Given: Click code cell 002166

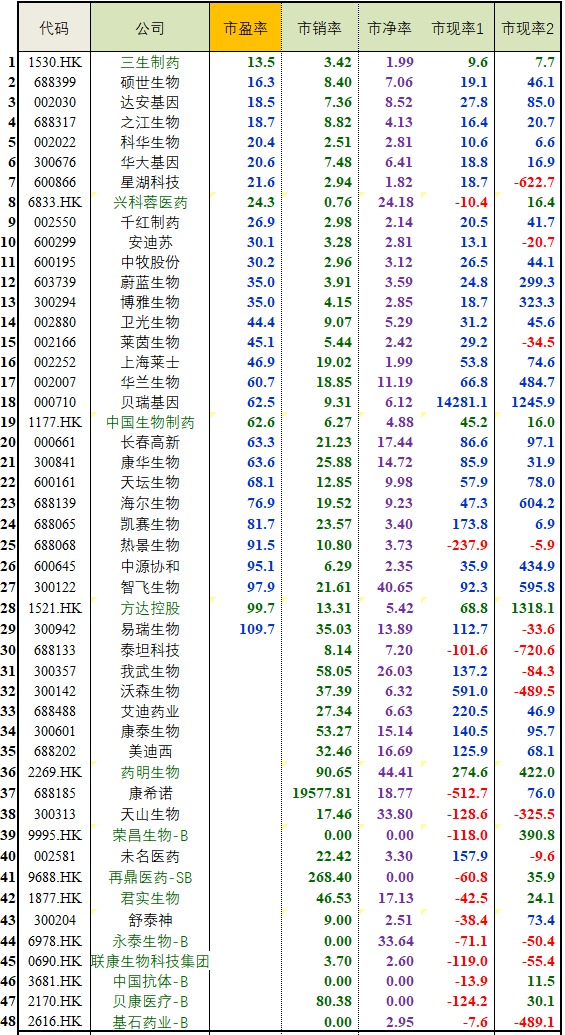Looking at the screenshot, I should pyautogui.click(x=53, y=342).
